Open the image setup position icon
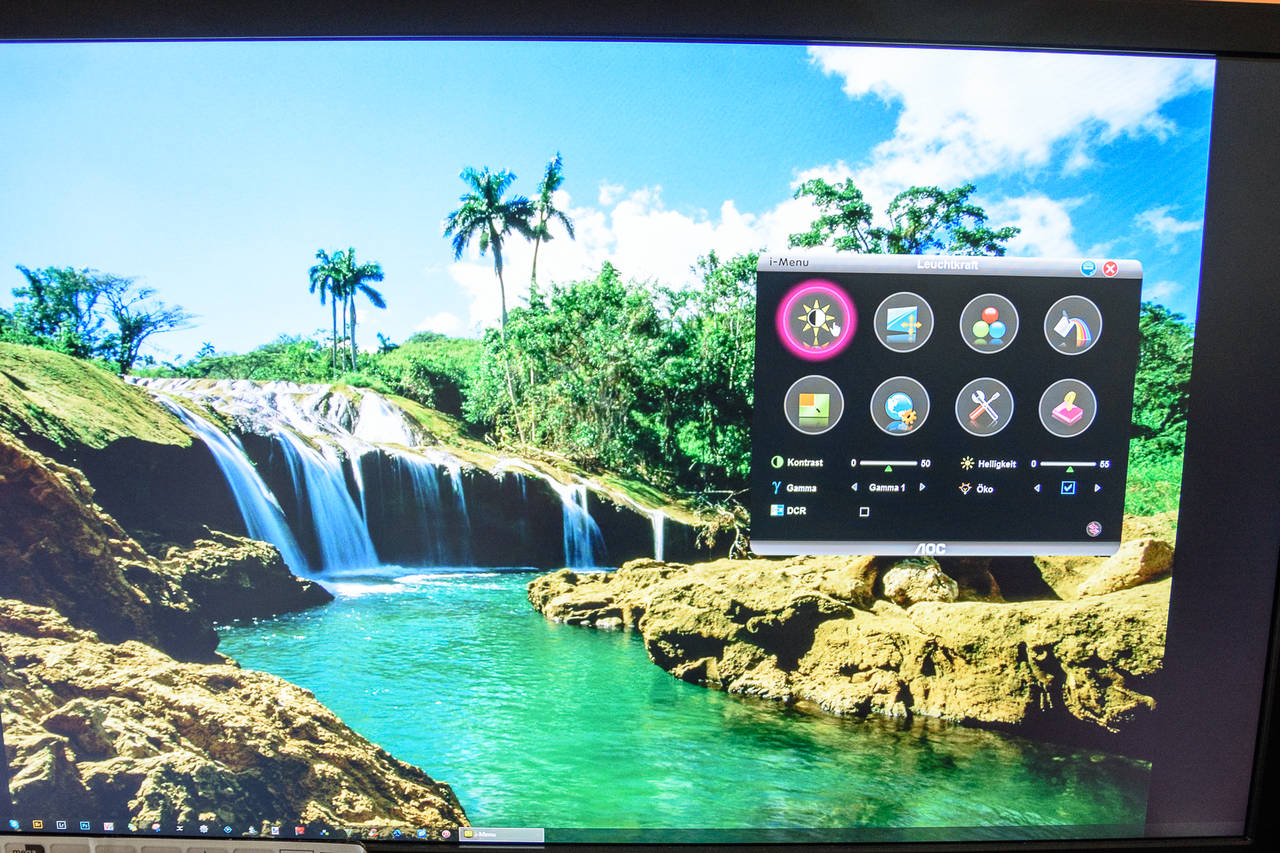 pos(903,322)
